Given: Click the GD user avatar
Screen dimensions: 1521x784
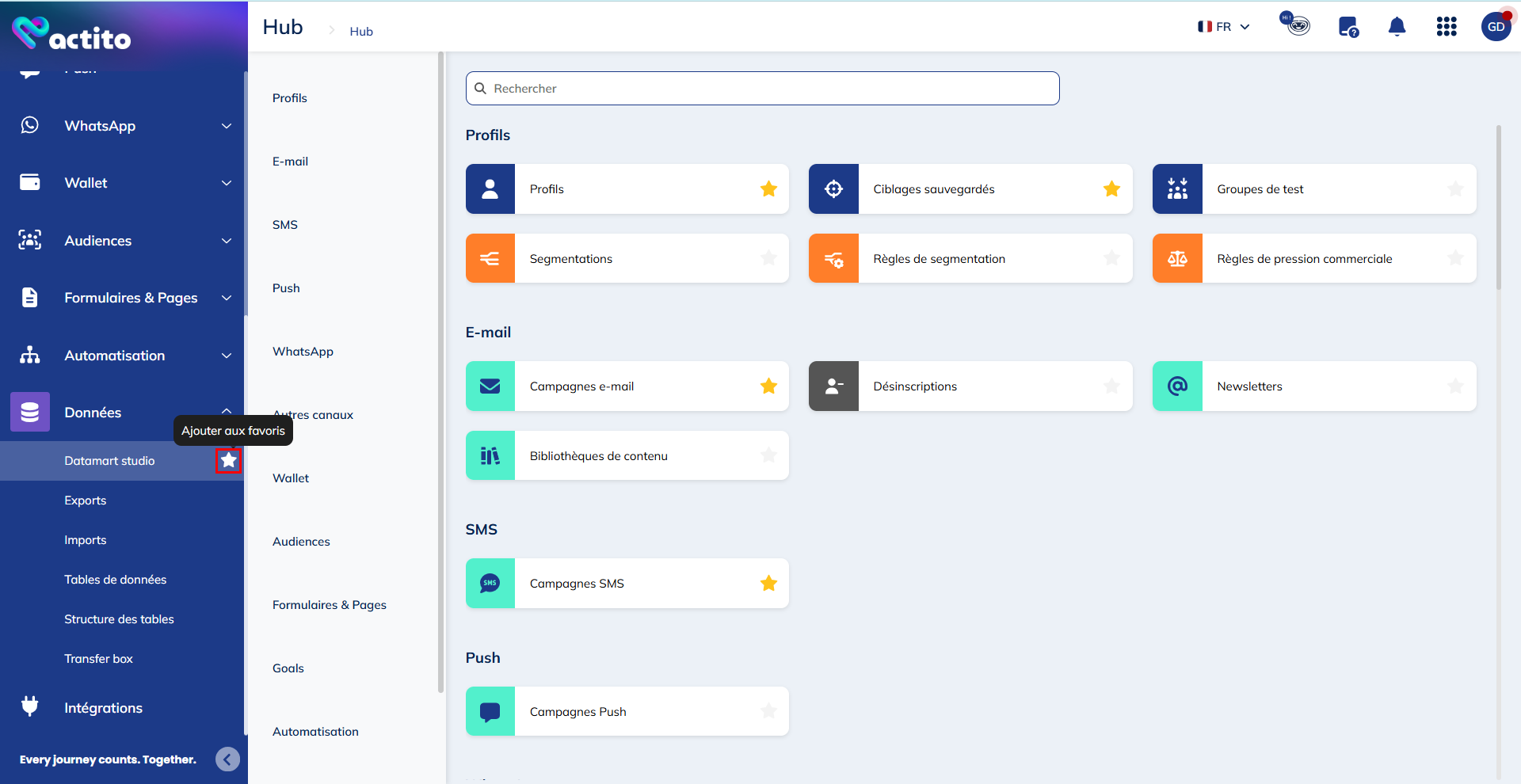Looking at the screenshot, I should pyautogui.click(x=1496, y=27).
